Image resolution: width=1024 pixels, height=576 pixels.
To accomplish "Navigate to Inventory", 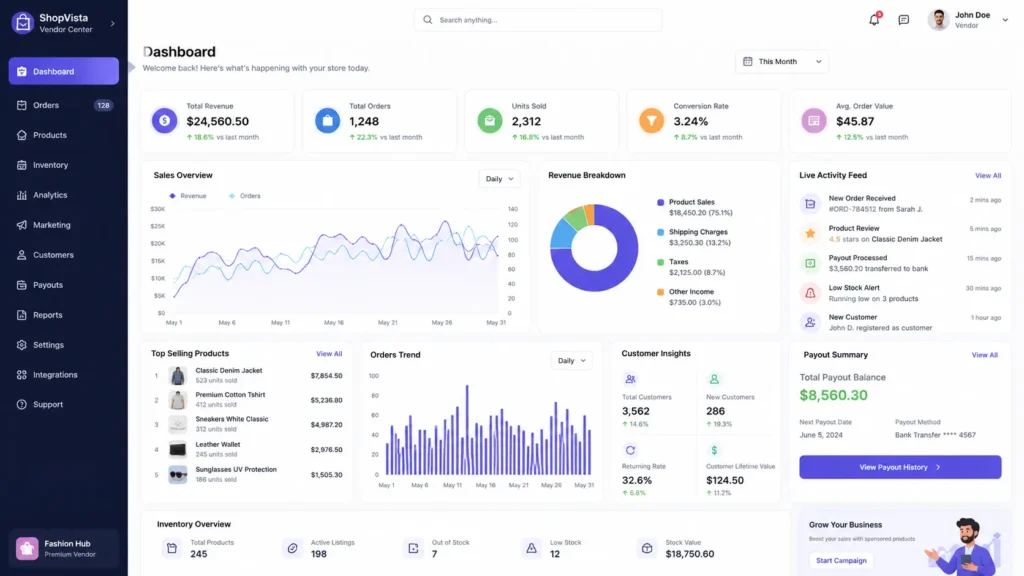I will (63, 165).
